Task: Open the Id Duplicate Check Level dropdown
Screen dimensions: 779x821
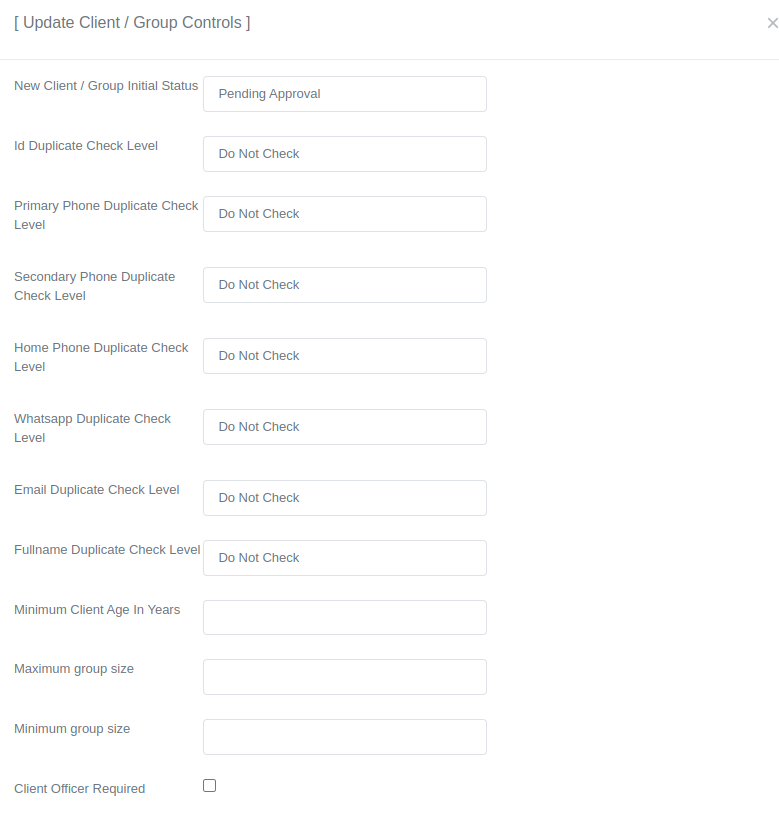Action: pos(344,153)
